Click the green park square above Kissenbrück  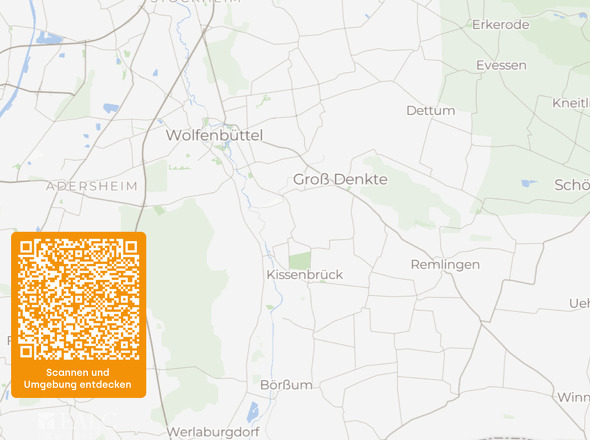(x=300, y=261)
